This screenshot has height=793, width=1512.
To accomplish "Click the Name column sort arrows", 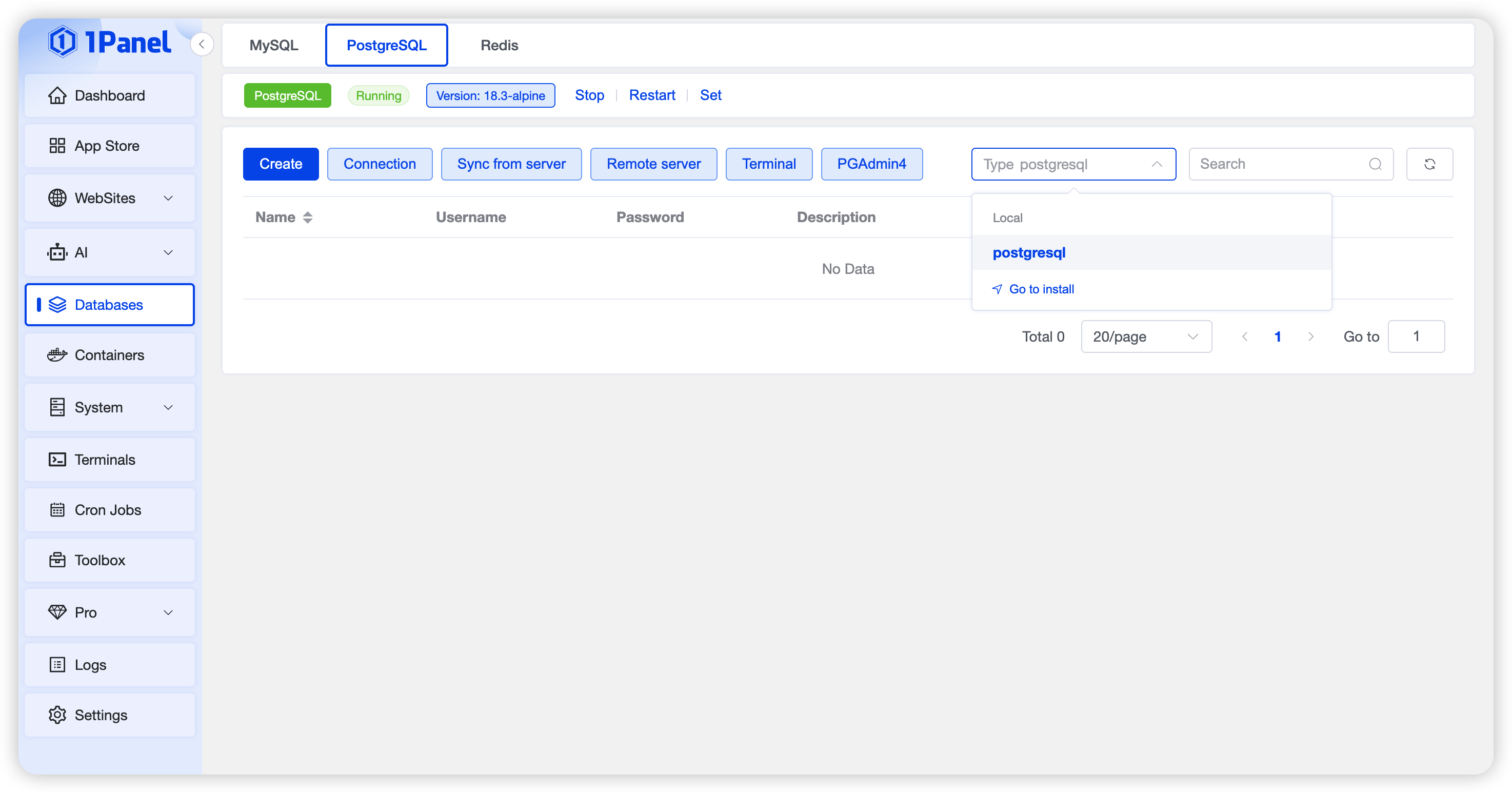I will (308, 218).
